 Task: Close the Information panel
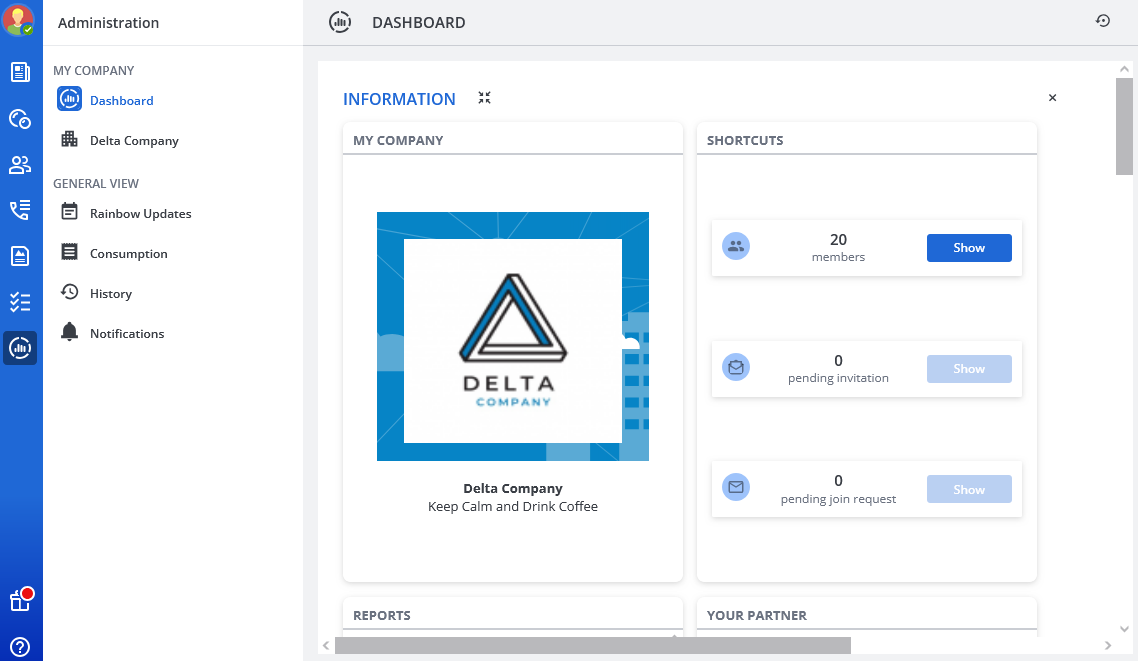1052,98
